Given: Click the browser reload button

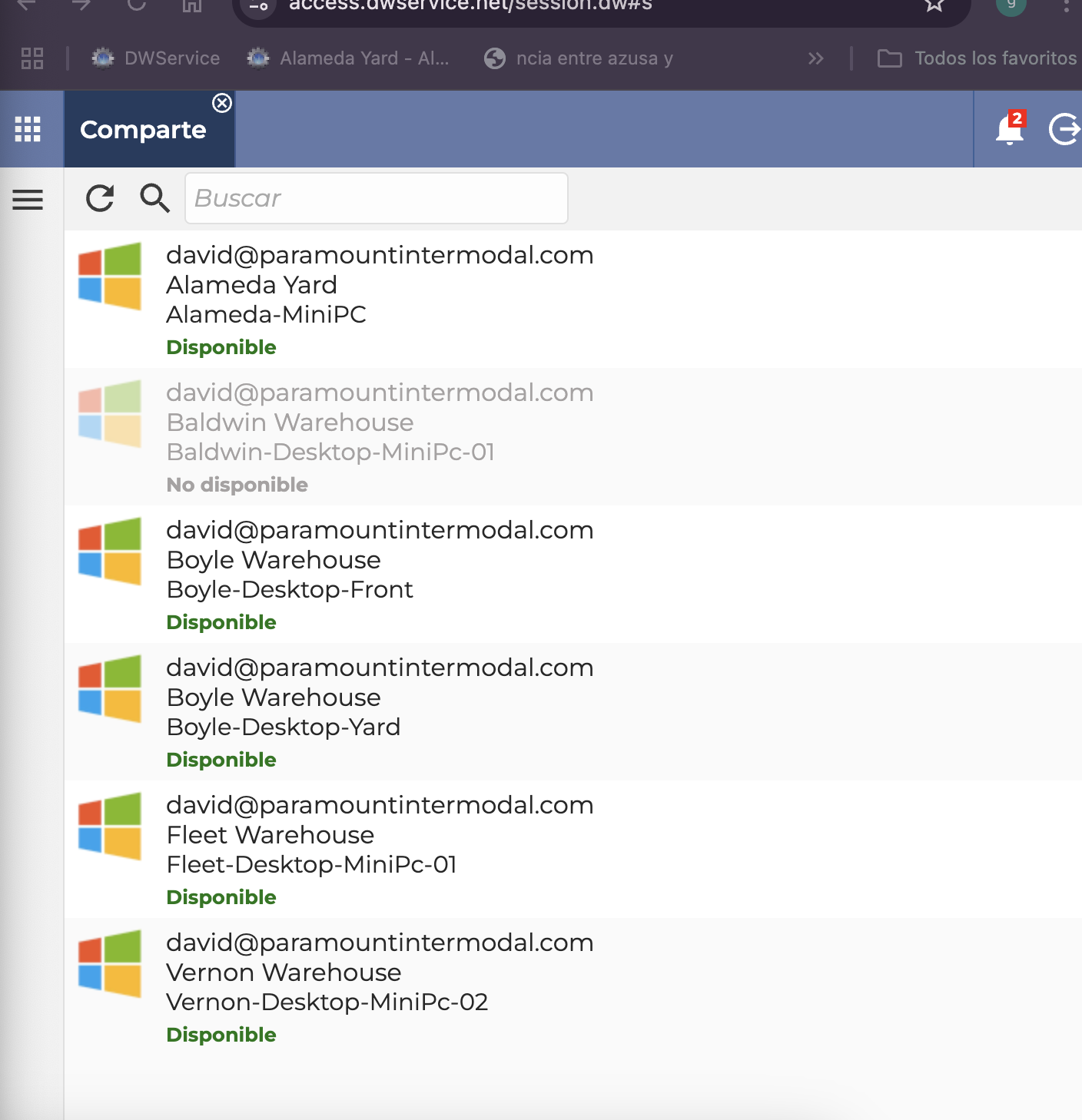Looking at the screenshot, I should pos(137,5).
